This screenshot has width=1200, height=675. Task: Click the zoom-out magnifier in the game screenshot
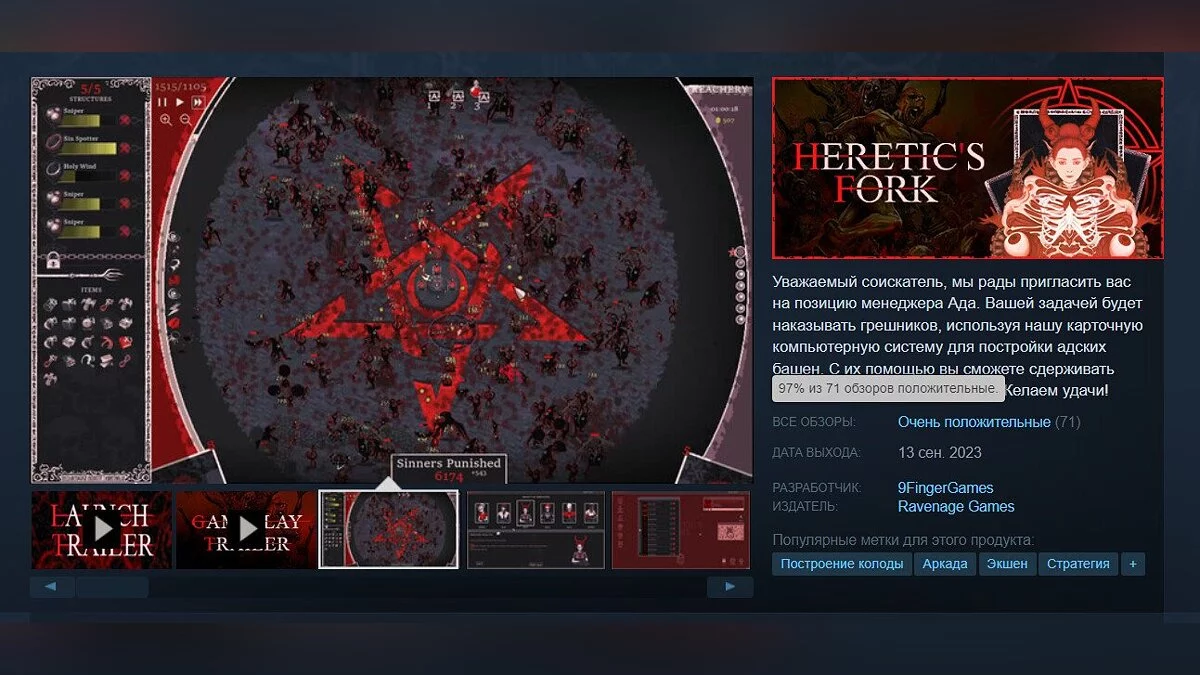[x=186, y=119]
